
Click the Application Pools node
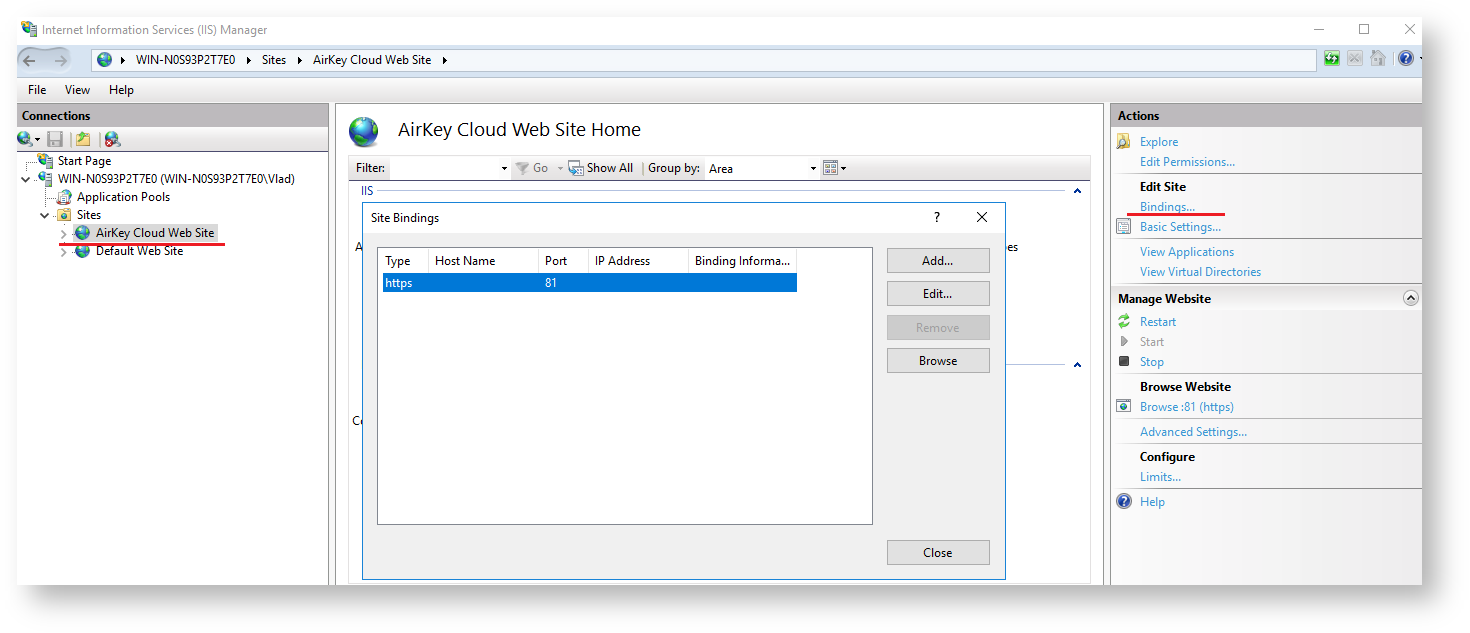coord(123,197)
